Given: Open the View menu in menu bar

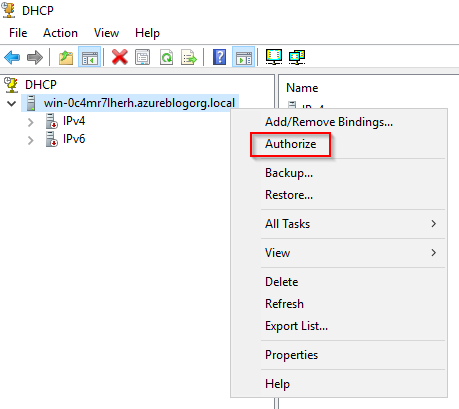Looking at the screenshot, I should coord(106,33).
